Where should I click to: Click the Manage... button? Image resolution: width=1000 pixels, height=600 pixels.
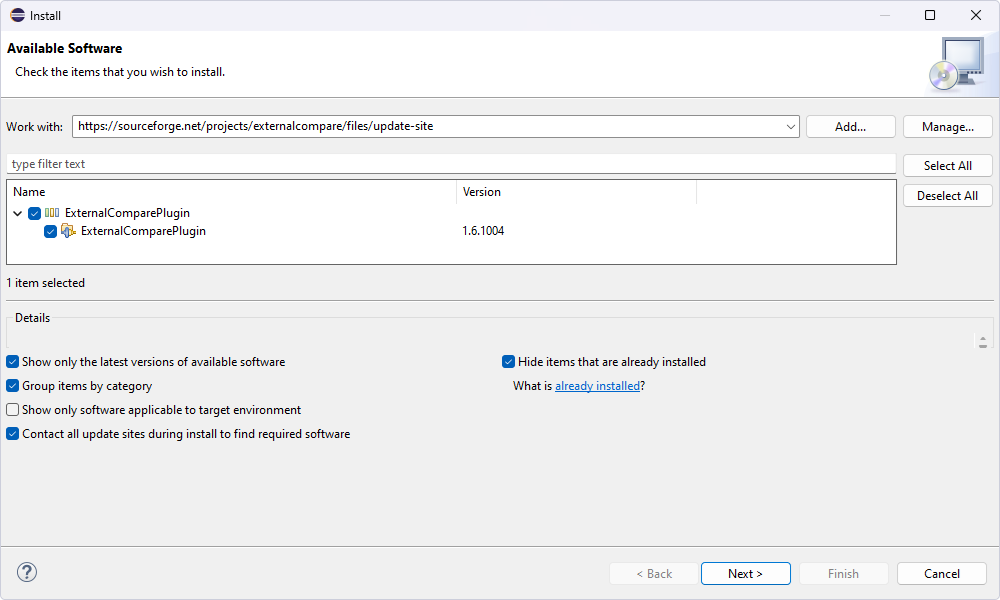(948, 127)
